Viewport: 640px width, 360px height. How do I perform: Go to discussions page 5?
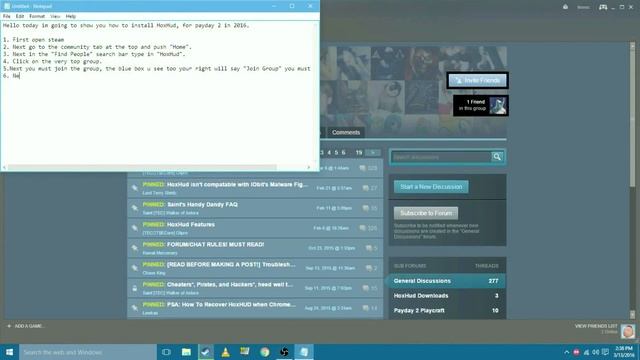point(336,153)
